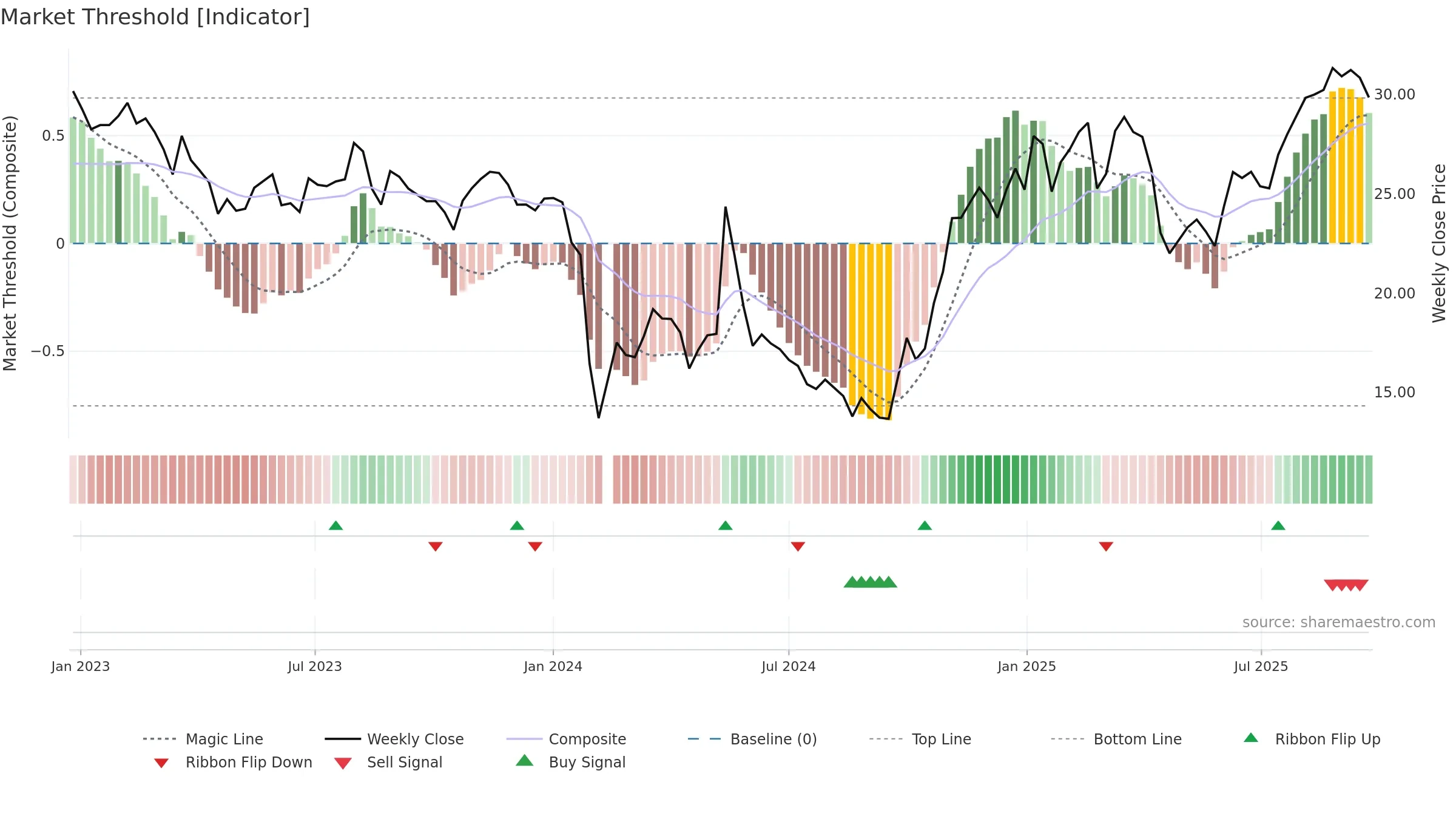Click the Jul 2024 axis label
1456x819 pixels.
[789, 666]
